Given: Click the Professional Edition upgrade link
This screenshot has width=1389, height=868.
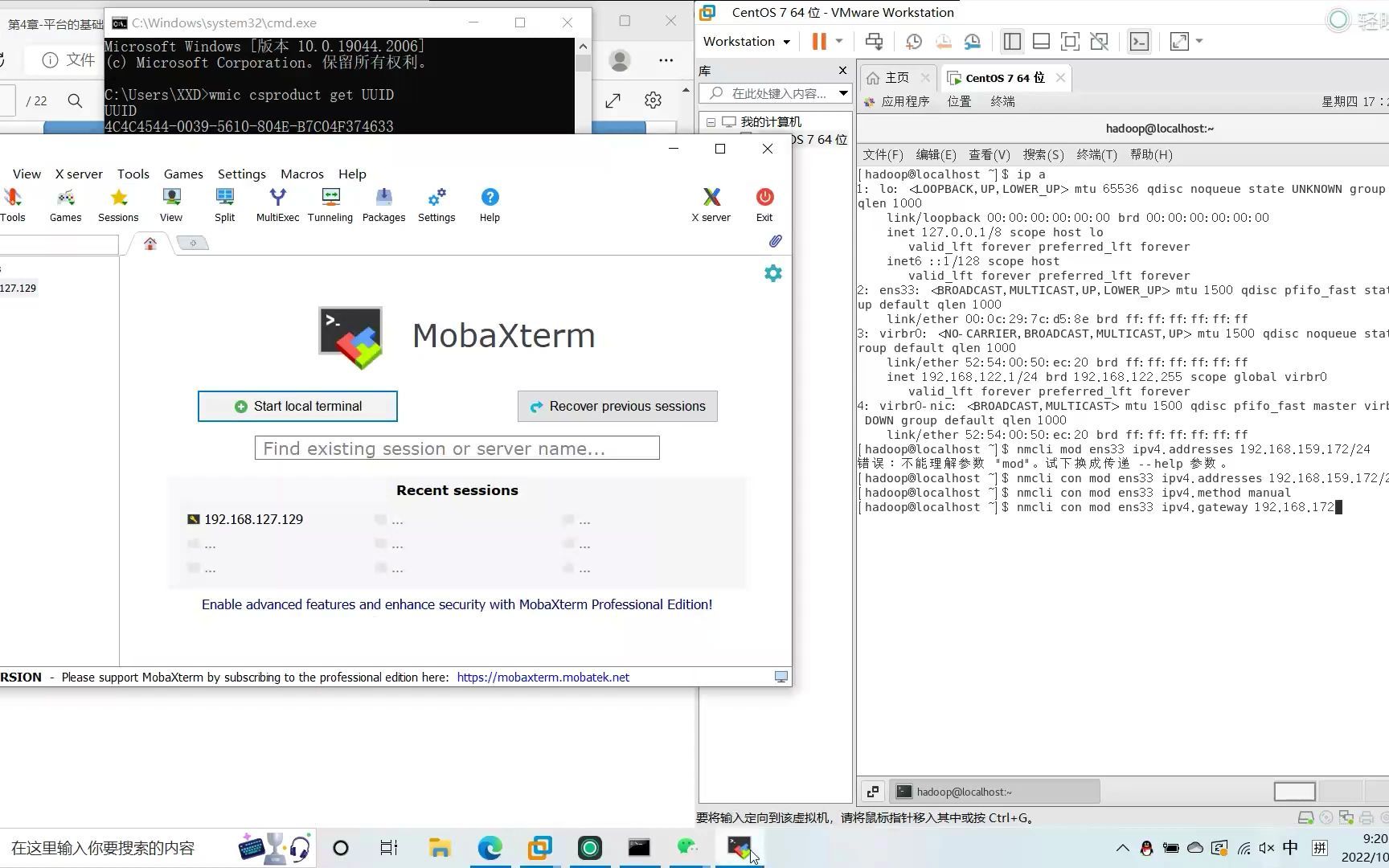Looking at the screenshot, I should click(x=457, y=604).
